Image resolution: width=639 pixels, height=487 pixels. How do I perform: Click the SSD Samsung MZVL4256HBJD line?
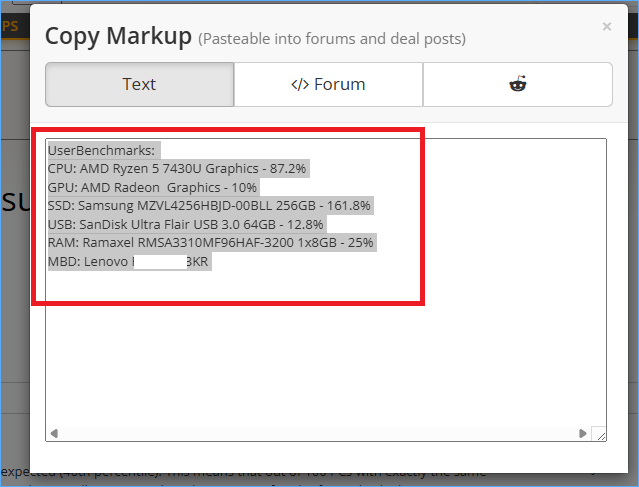209,205
